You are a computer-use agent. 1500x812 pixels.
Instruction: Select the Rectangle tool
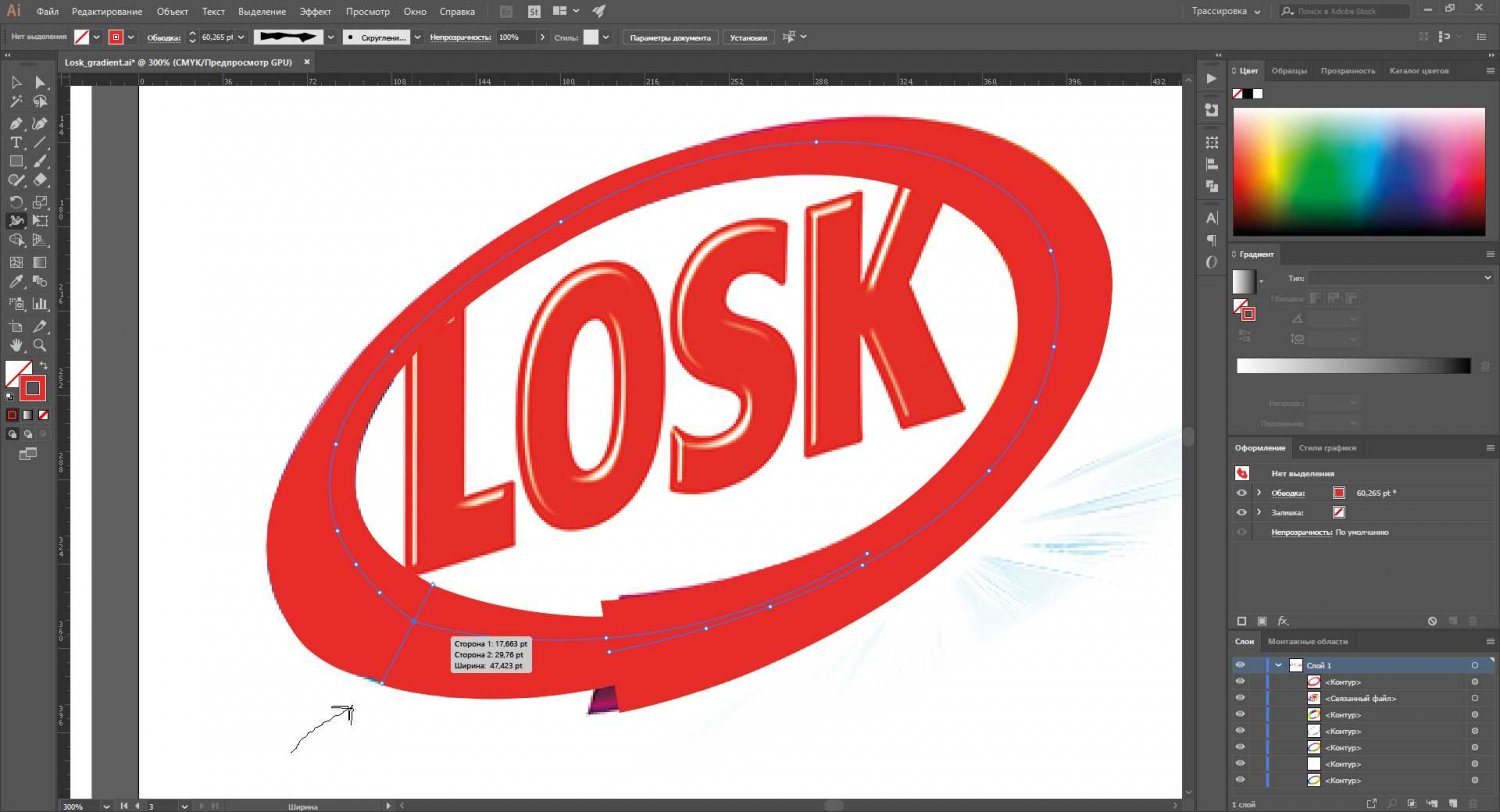click(x=16, y=161)
